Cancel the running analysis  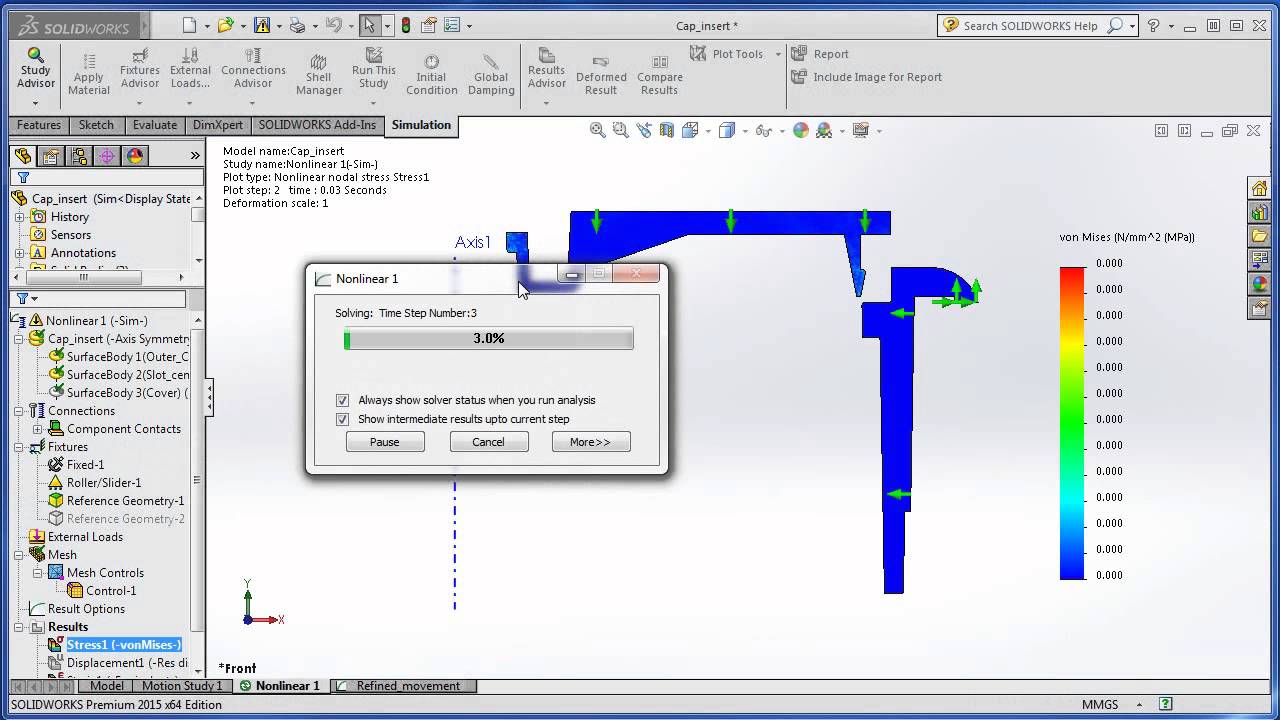coord(488,442)
